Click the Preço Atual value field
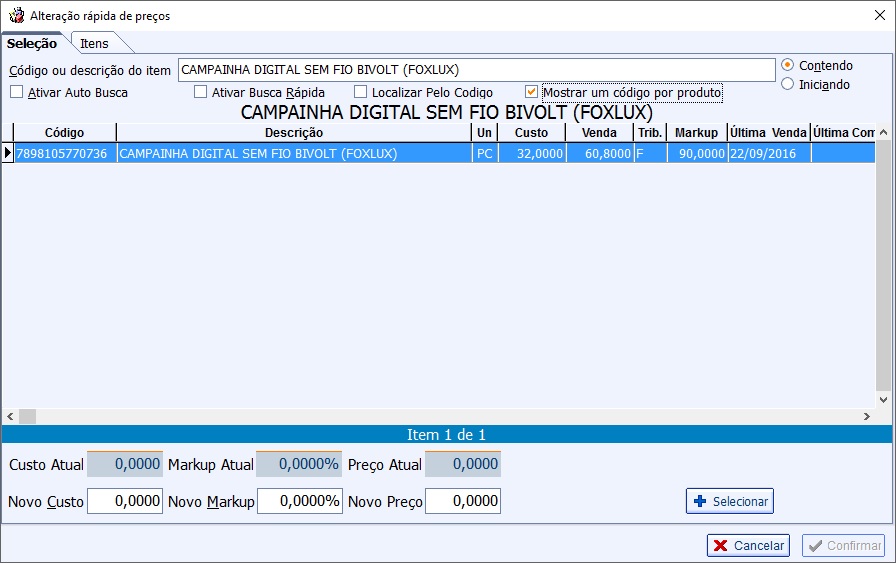 [463, 463]
